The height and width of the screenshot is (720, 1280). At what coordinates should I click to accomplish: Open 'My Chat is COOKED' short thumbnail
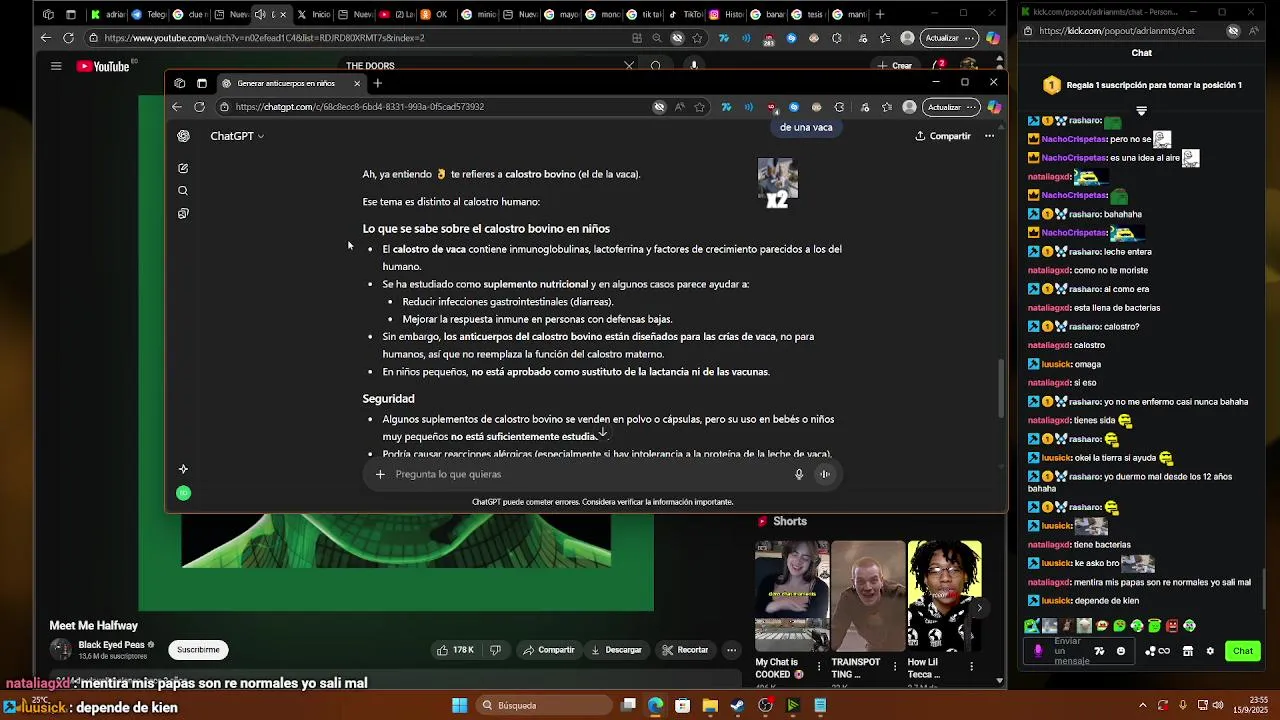point(792,596)
